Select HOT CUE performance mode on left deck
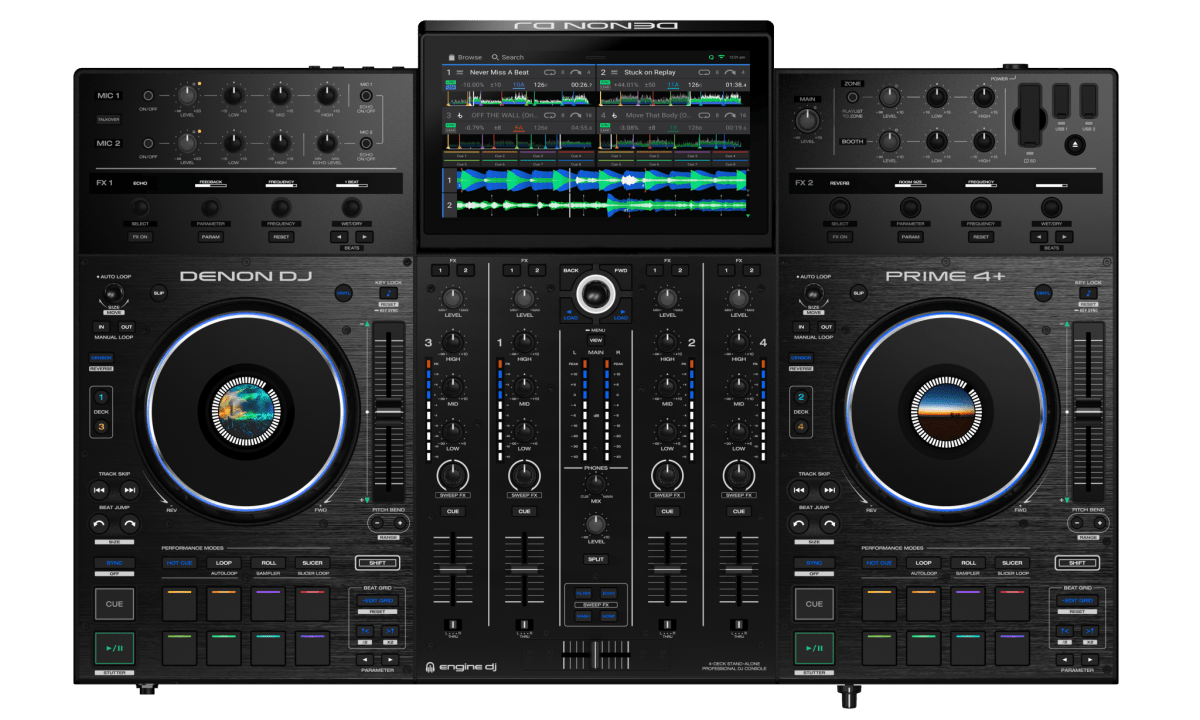1200x720 pixels. [179, 563]
